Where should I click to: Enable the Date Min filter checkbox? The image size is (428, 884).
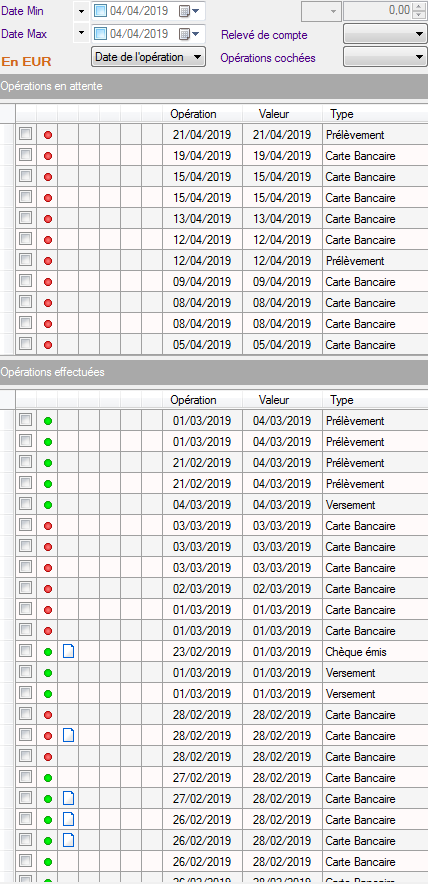[x=100, y=11]
